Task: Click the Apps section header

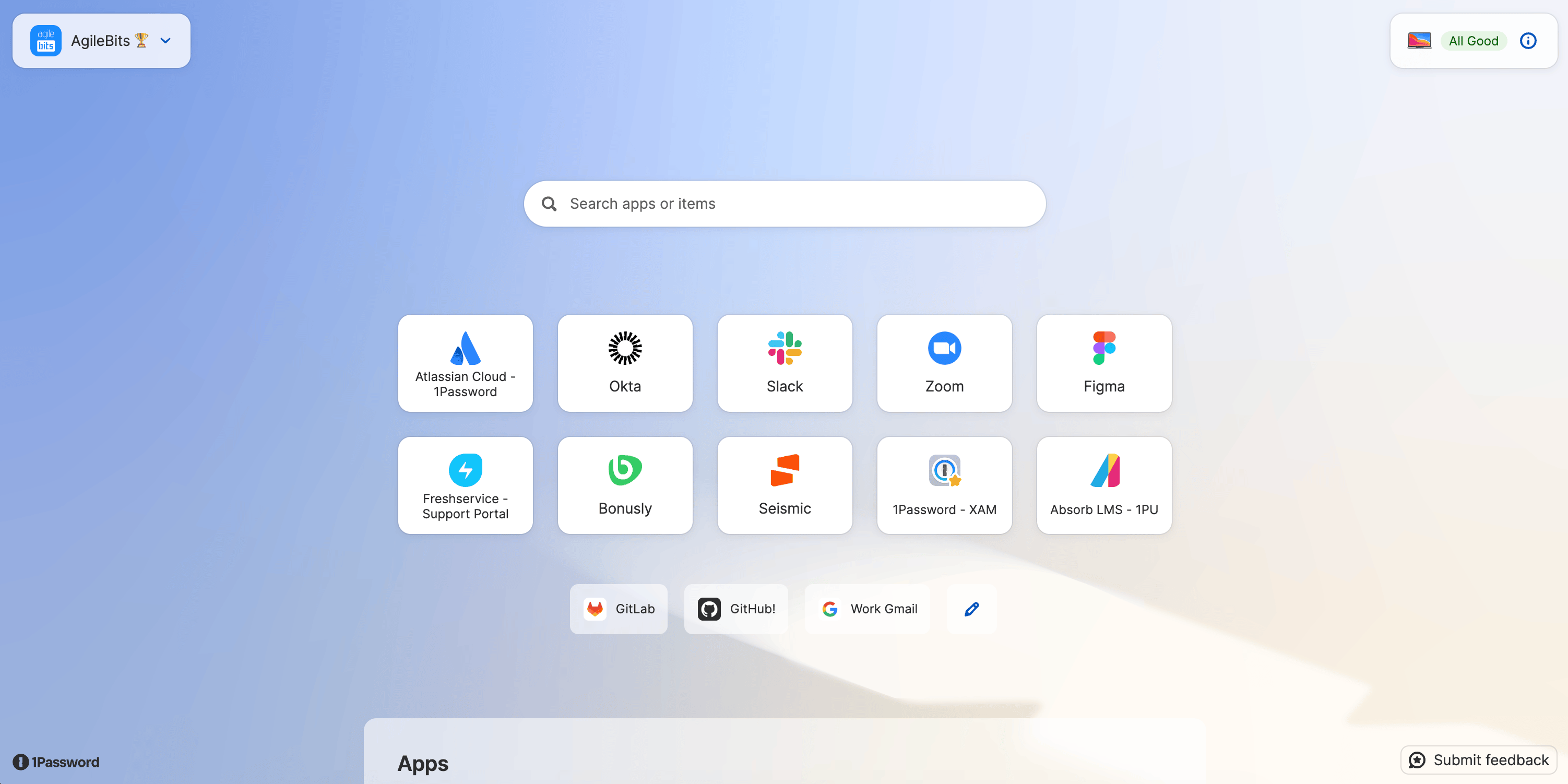Action: pyautogui.click(x=423, y=763)
